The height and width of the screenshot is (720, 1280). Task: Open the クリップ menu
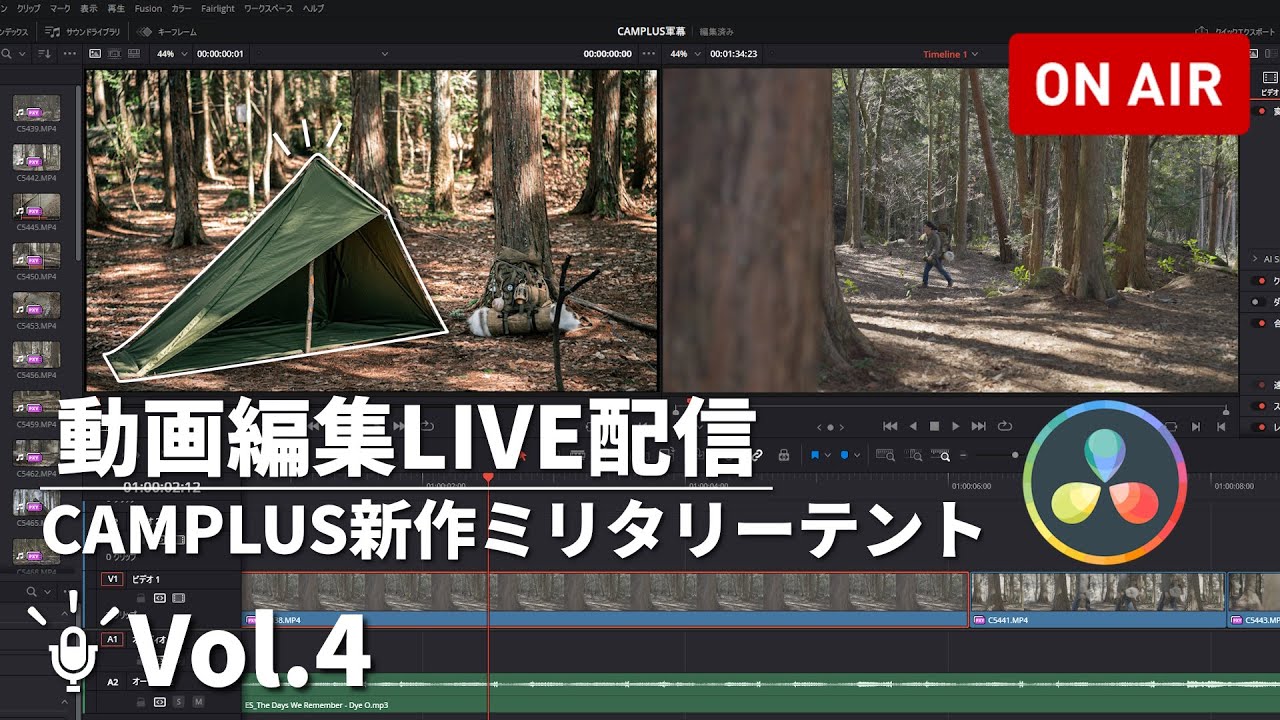point(29,8)
